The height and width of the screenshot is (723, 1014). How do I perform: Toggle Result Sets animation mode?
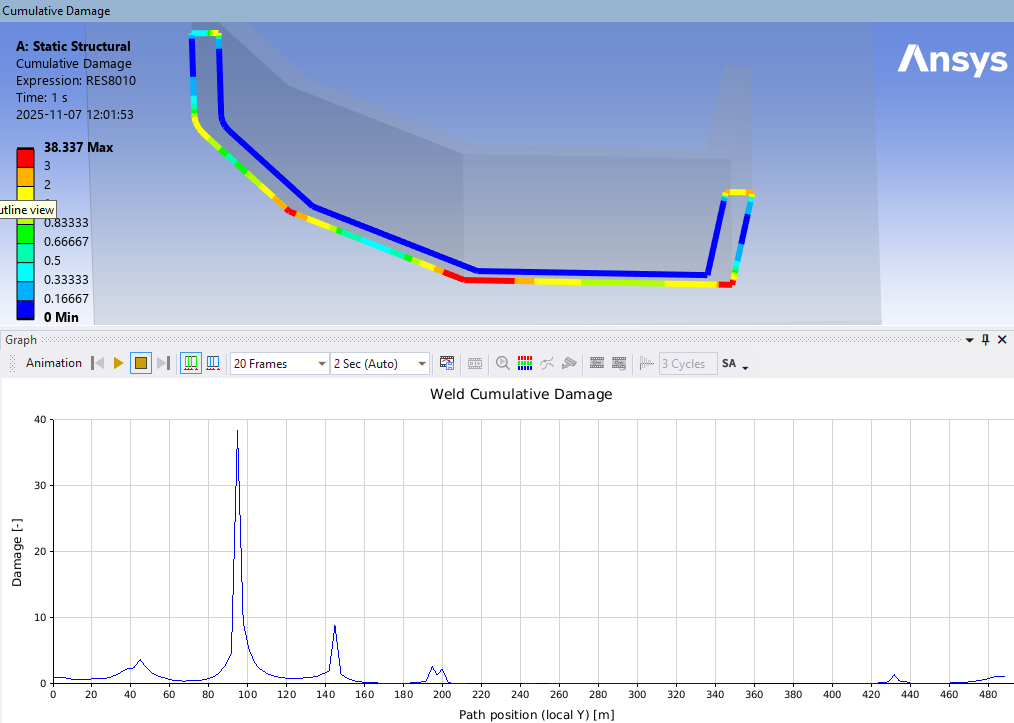[213, 364]
